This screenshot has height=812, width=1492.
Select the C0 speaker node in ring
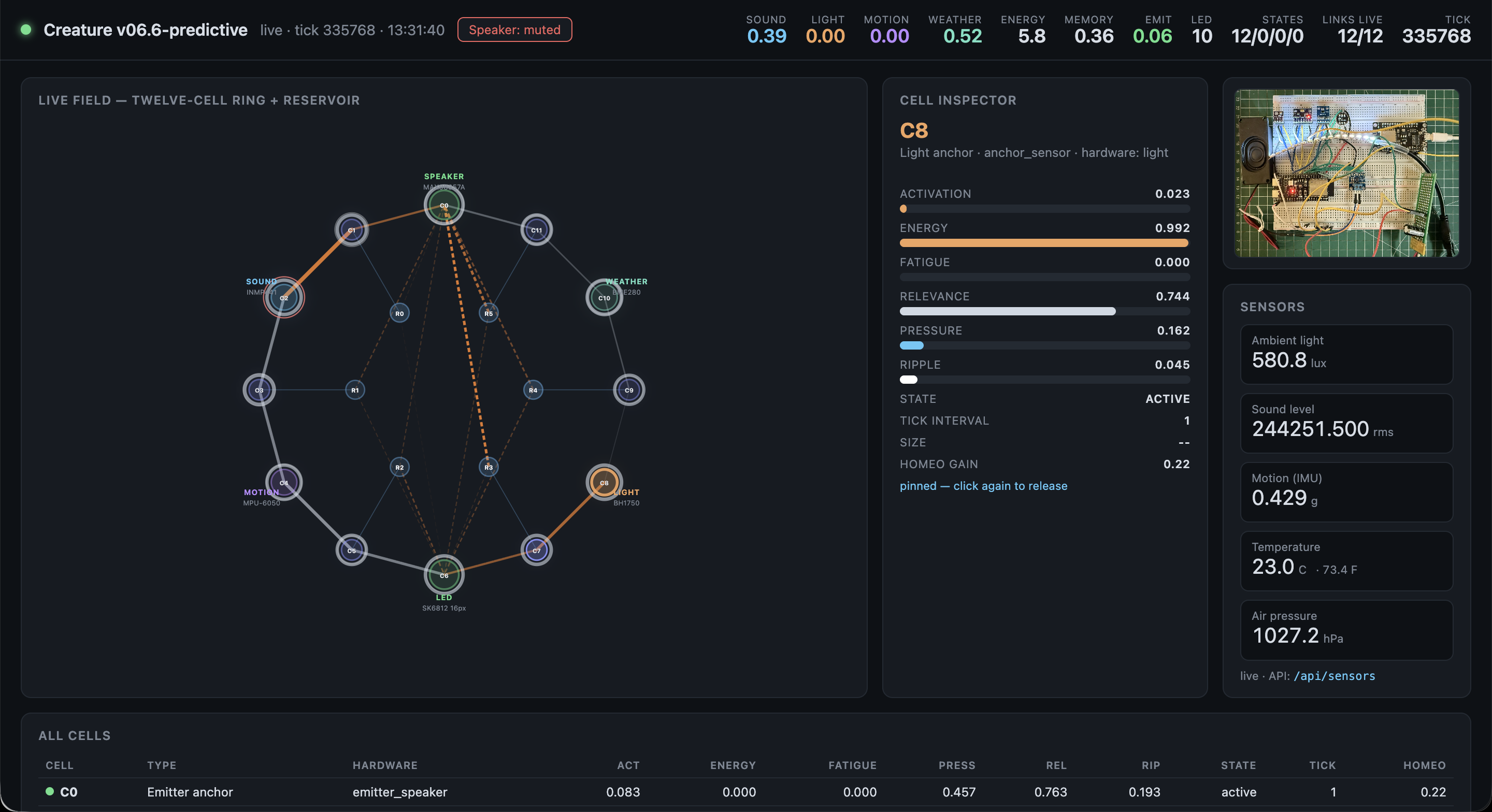click(x=443, y=205)
